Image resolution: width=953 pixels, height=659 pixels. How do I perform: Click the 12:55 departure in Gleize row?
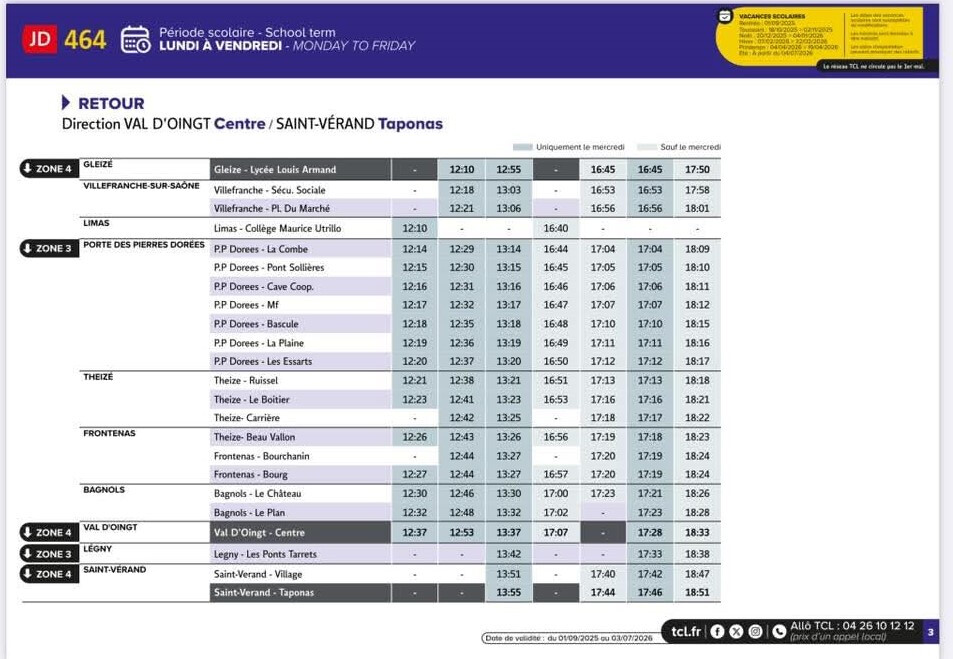(x=509, y=170)
